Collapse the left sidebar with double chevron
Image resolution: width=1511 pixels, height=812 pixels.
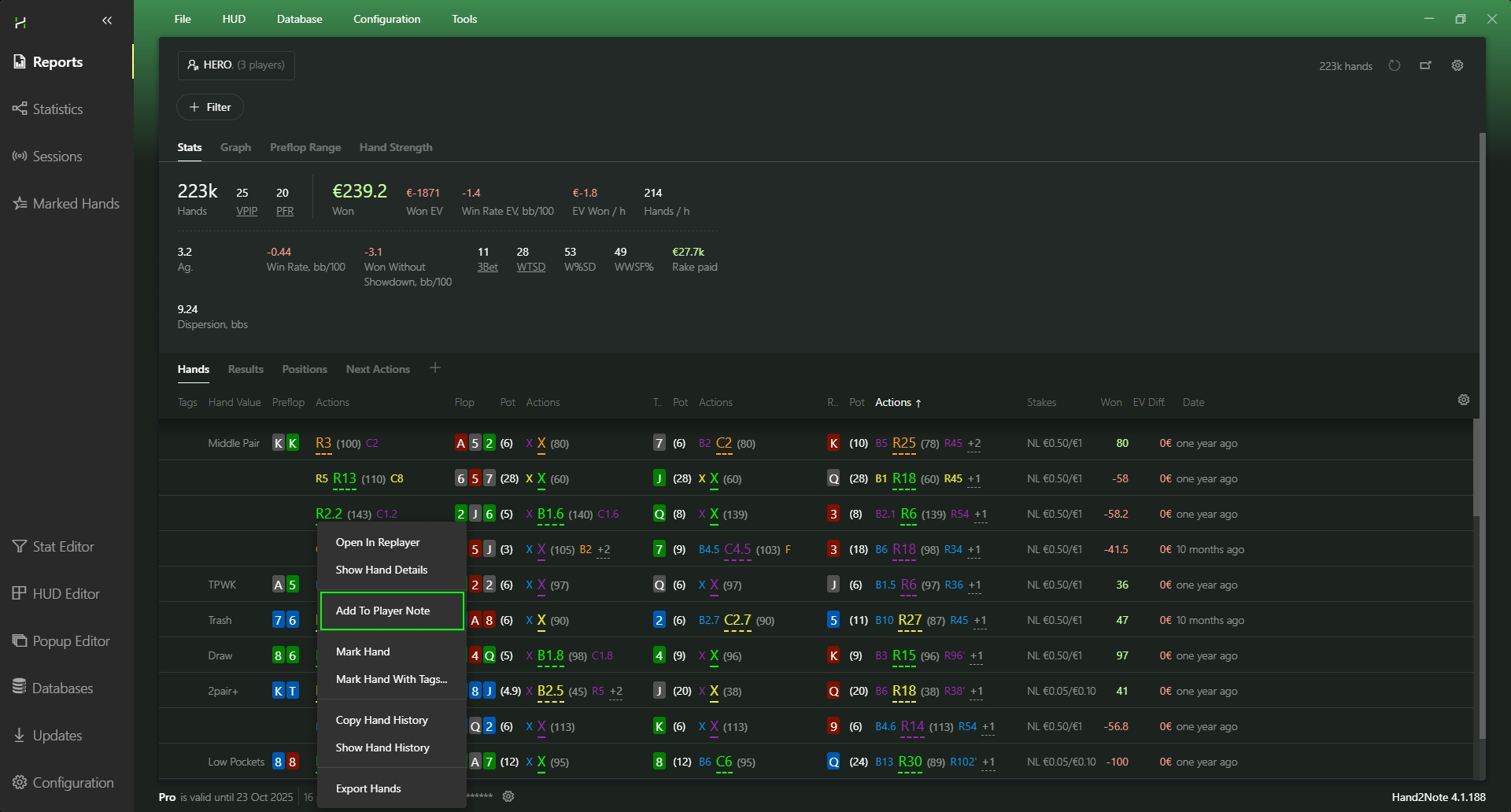107,21
